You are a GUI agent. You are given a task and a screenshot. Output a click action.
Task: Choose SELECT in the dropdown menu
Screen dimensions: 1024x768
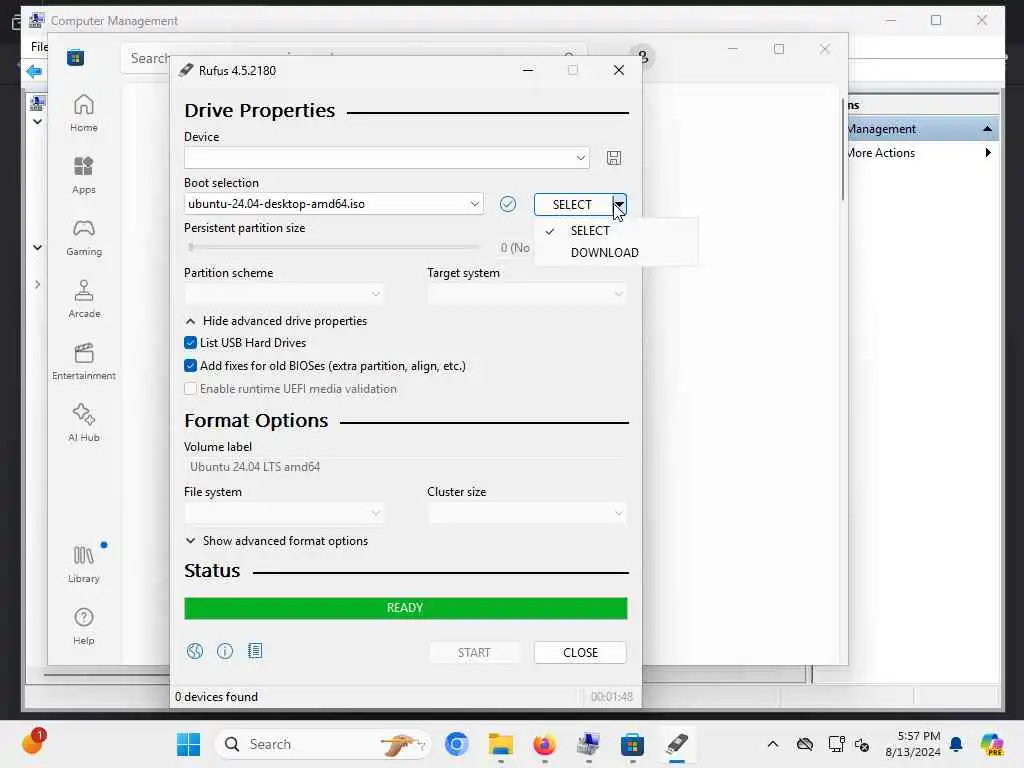[616, 231]
